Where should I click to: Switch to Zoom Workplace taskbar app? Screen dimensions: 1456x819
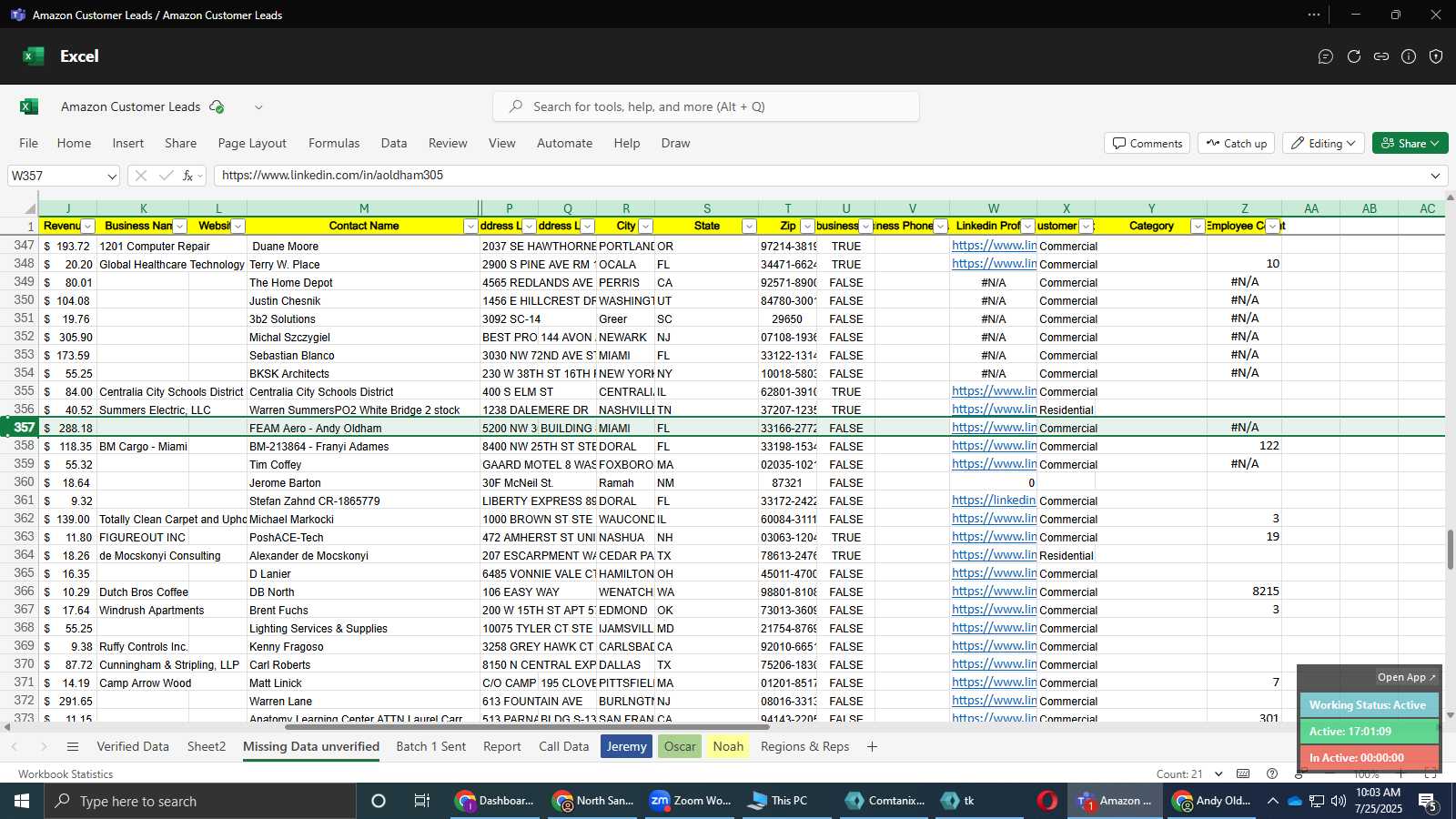click(x=692, y=801)
